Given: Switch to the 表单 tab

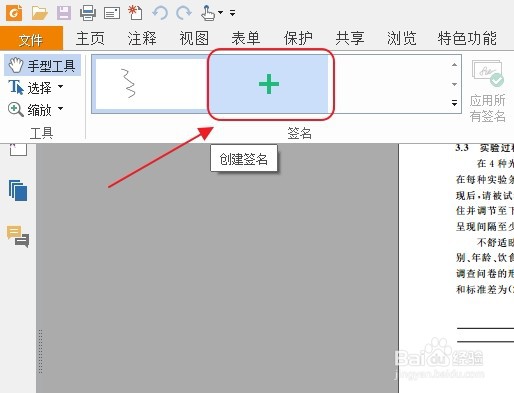Looking at the screenshot, I should [246, 38].
